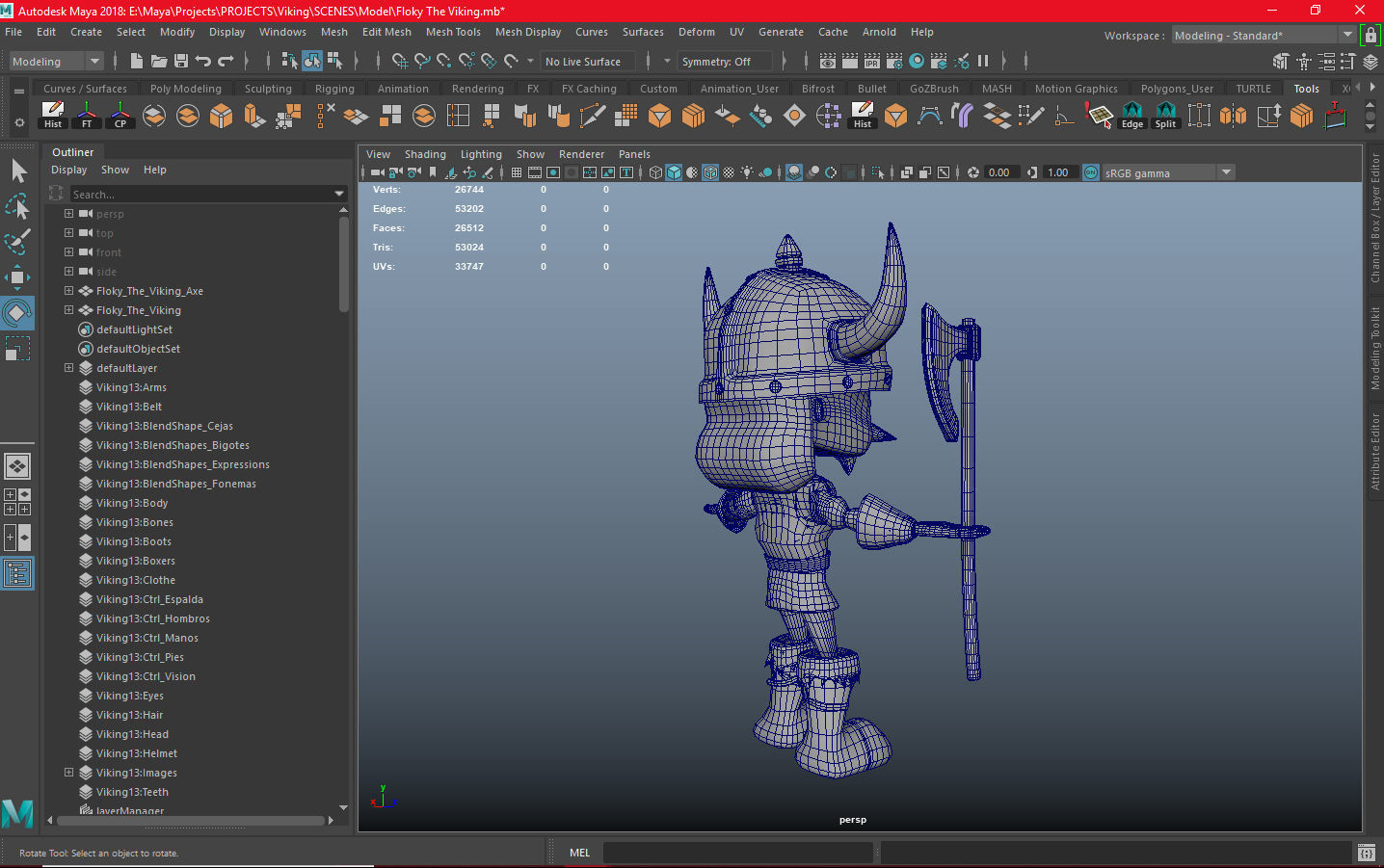The height and width of the screenshot is (868, 1384).
Task: Expand the Floky_The_Viking node
Action: pyautogui.click(x=68, y=309)
